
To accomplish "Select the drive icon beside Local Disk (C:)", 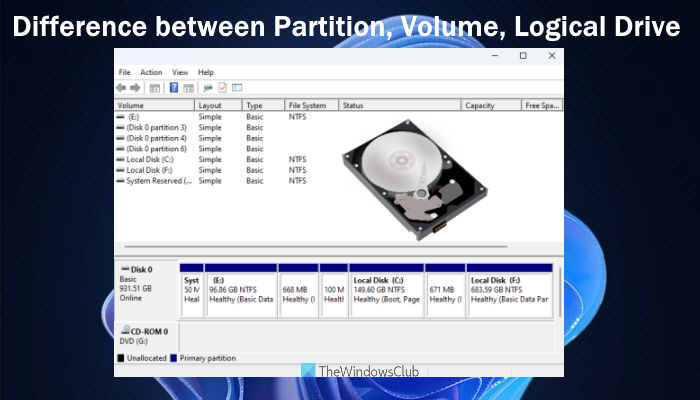I will point(120,159).
